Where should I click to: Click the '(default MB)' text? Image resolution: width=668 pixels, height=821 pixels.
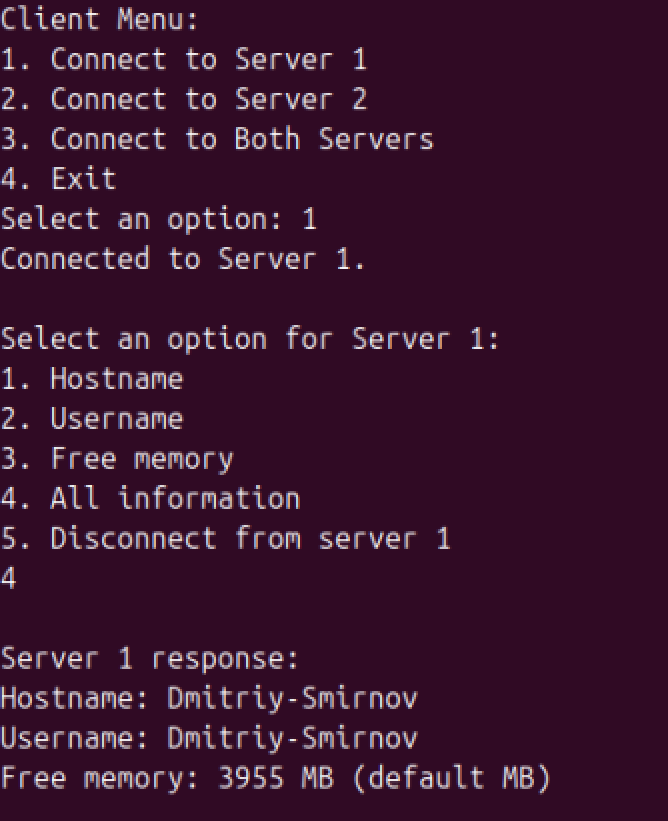pyautogui.click(x=452, y=779)
